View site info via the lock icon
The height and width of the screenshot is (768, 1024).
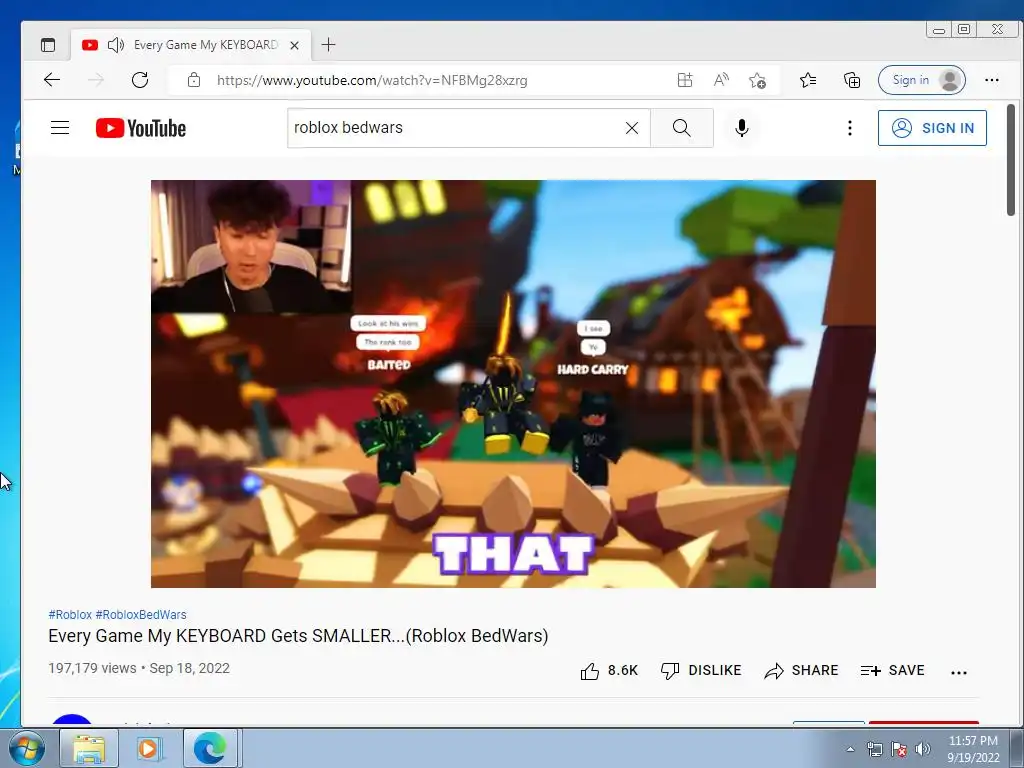pos(194,80)
